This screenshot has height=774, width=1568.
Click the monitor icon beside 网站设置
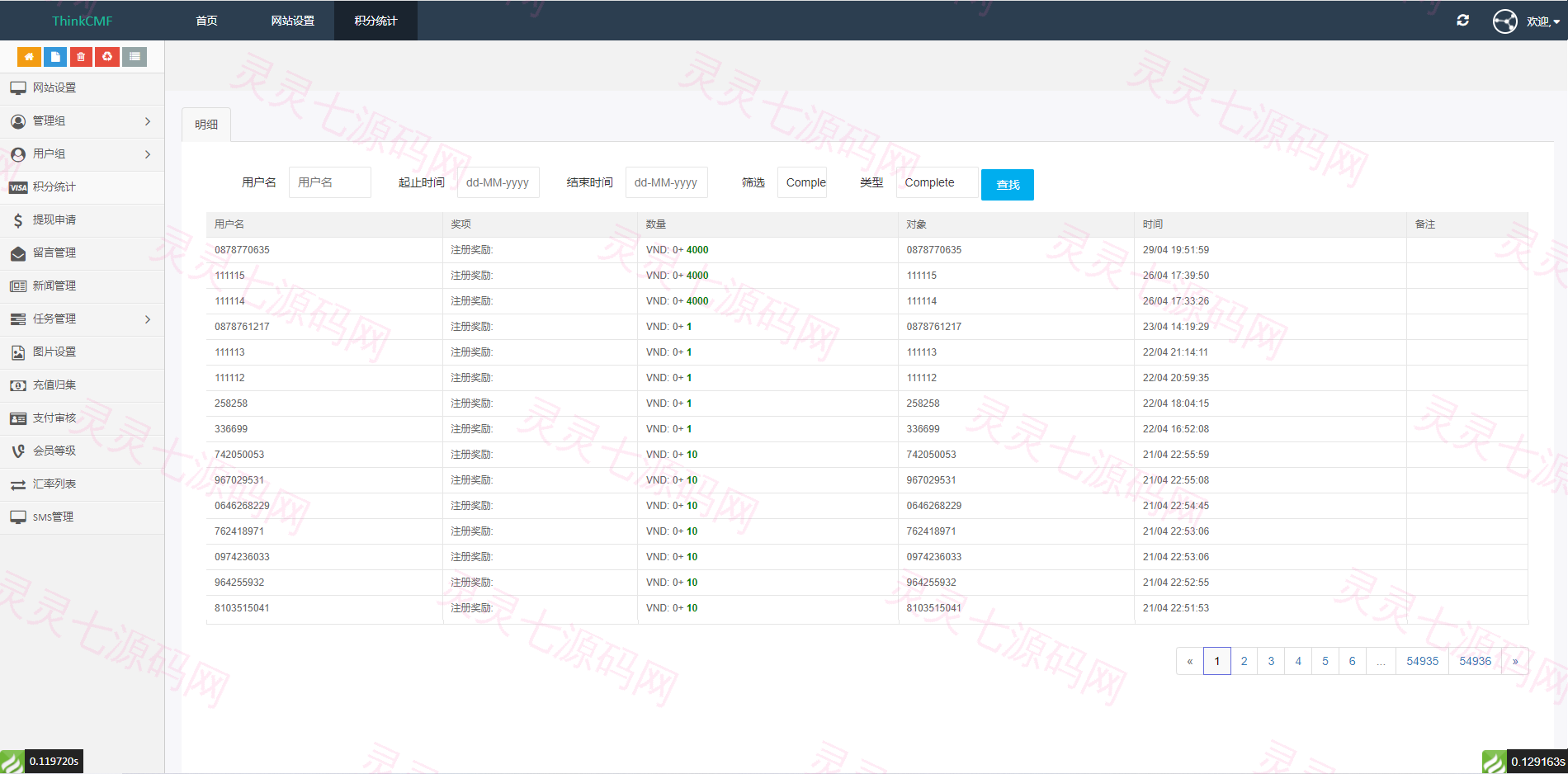tap(18, 88)
